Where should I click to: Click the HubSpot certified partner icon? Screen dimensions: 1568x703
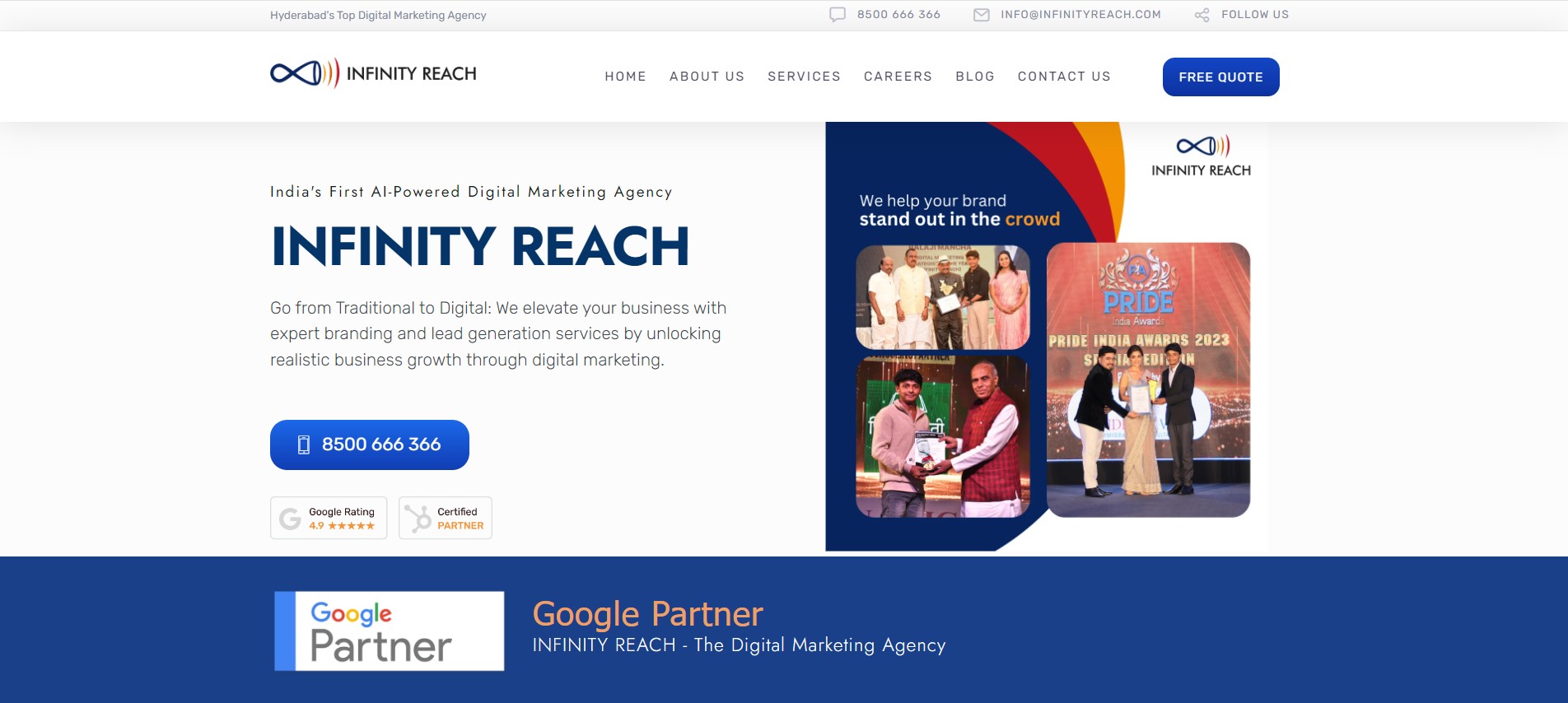pos(418,519)
